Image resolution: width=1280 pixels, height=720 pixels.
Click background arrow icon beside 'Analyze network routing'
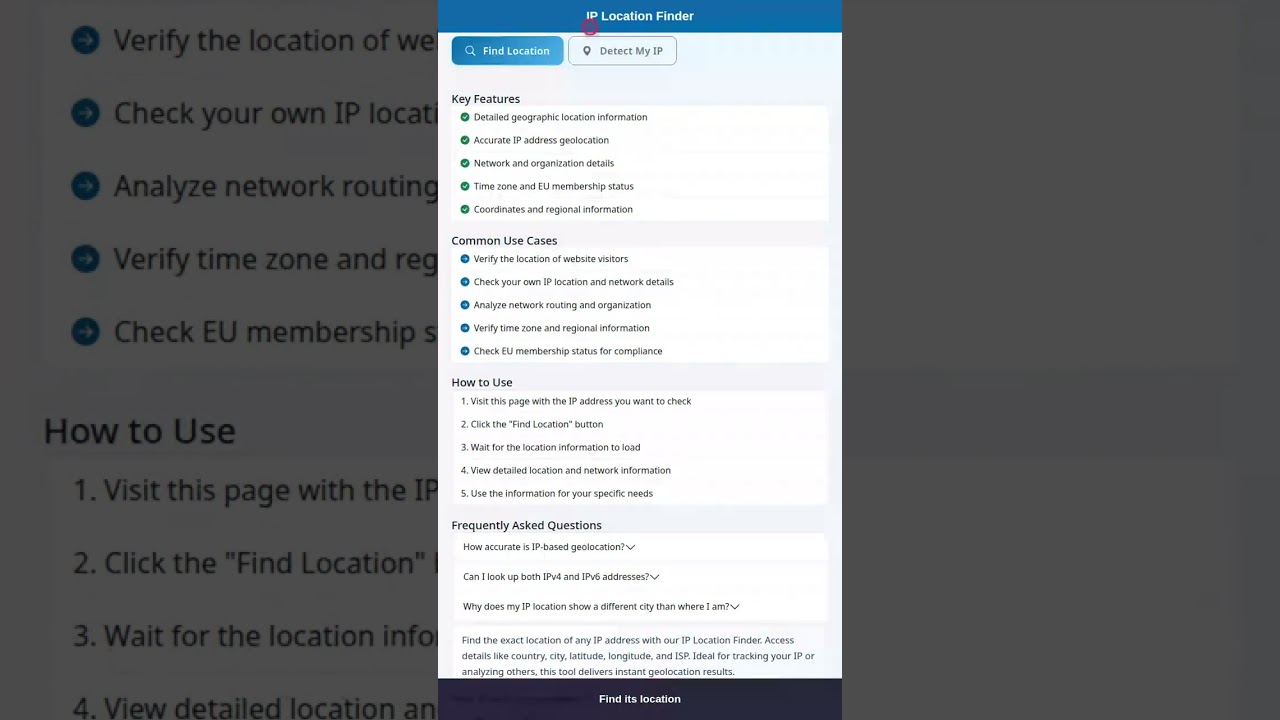[x=86, y=186]
